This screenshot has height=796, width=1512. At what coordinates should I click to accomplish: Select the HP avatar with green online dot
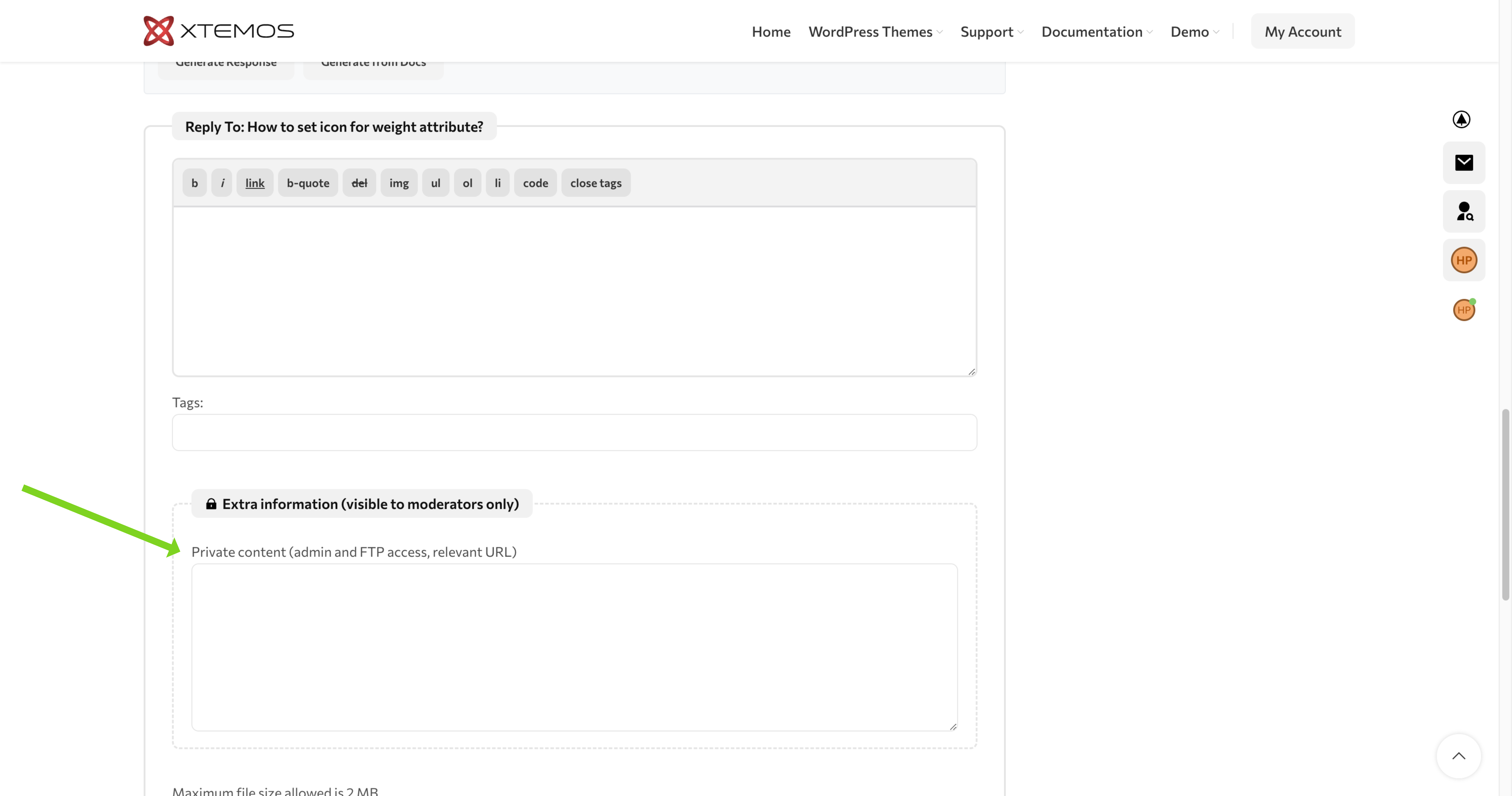pyautogui.click(x=1464, y=310)
